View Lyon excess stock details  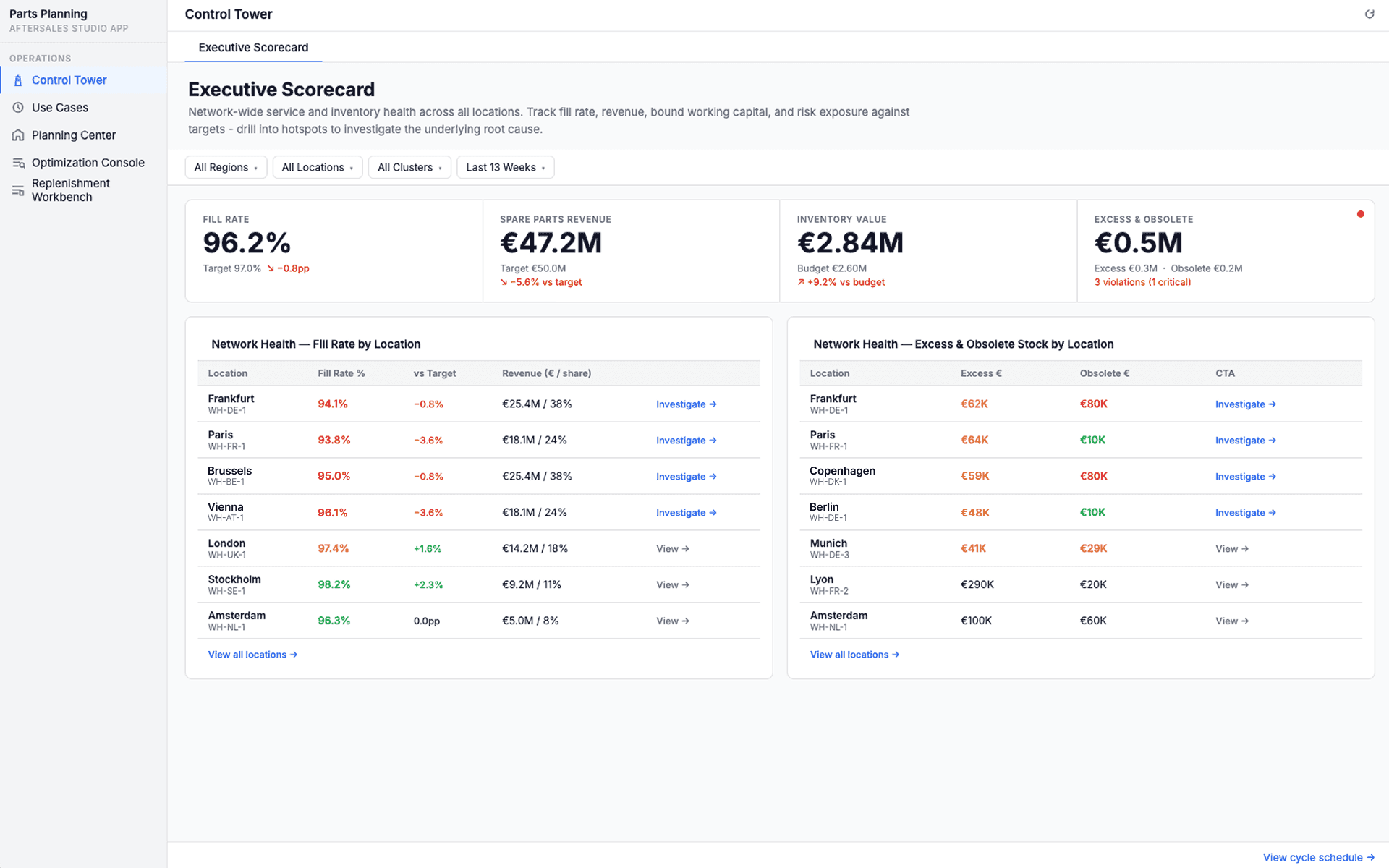click(1231, 585)
